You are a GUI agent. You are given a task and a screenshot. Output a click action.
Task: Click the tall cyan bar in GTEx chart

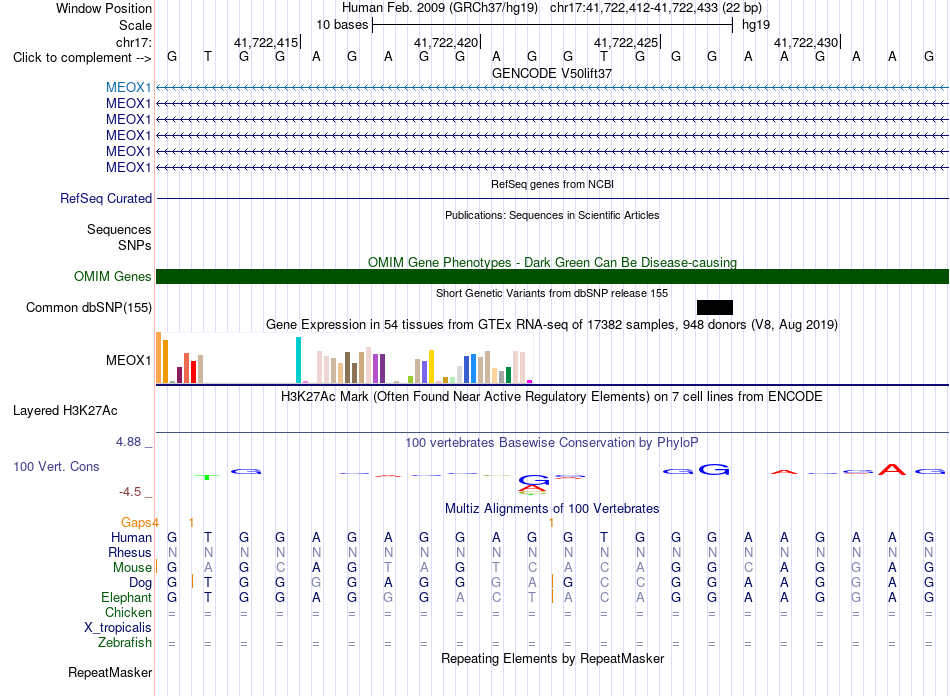298,360
